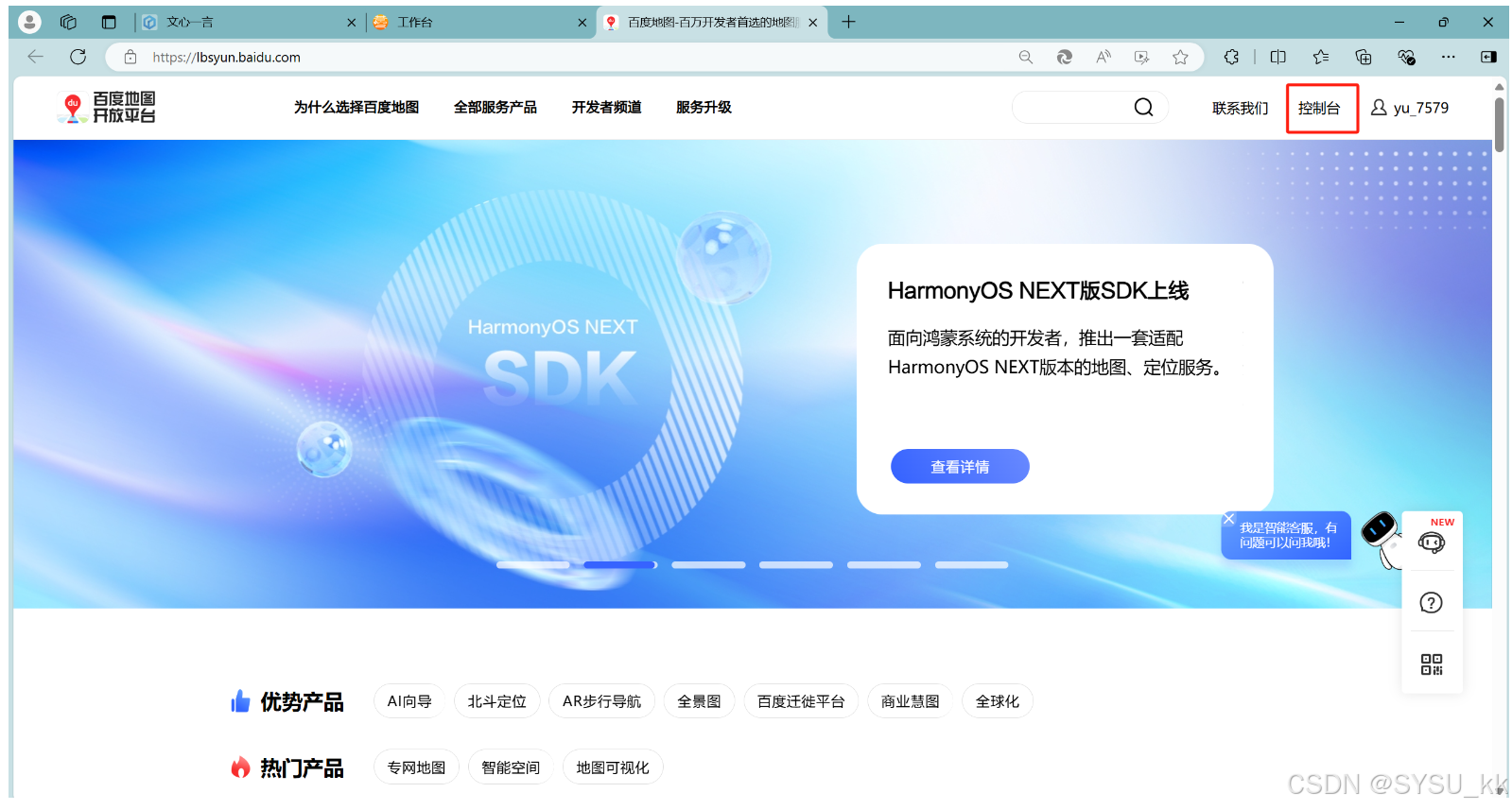1512x810 pixels.
Task: Open 开发者频道 menu
Action: [606, 108]
